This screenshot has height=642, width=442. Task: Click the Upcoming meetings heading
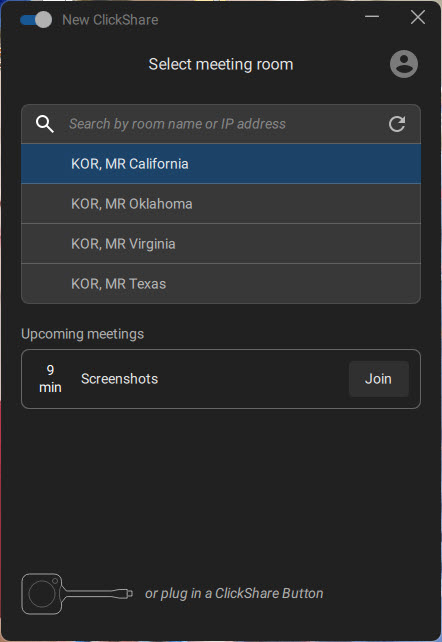pyautogui.click(x=83, y=334)
